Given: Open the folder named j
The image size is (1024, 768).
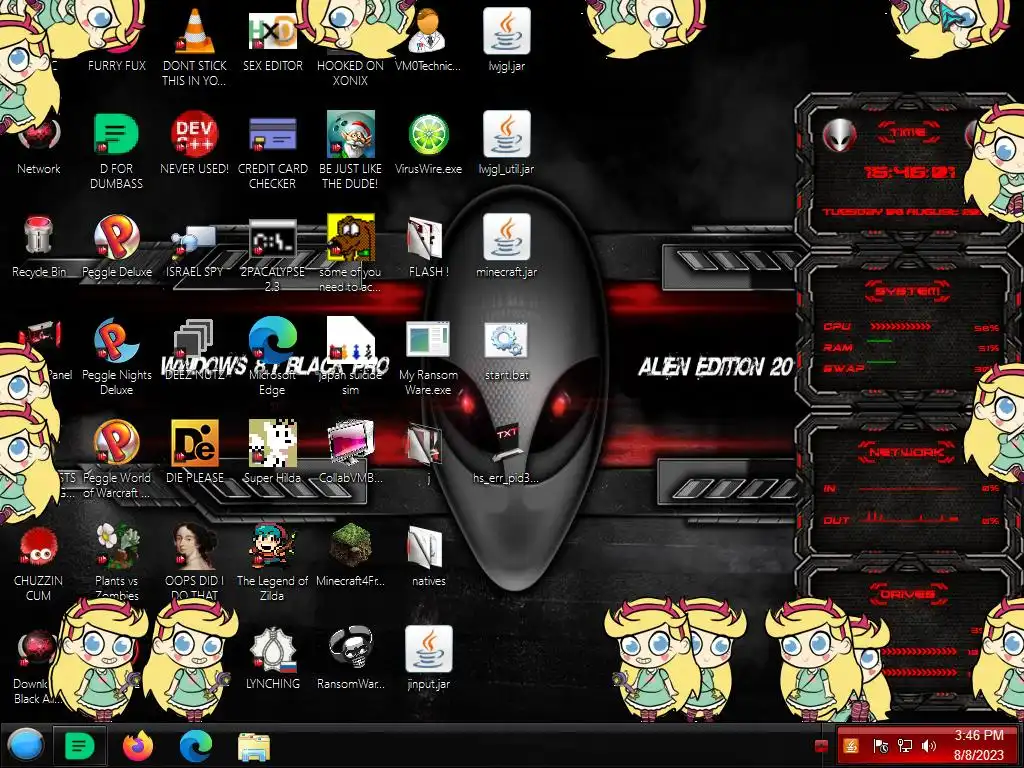Looking at the screenshot, I should [x=425, y=443].
